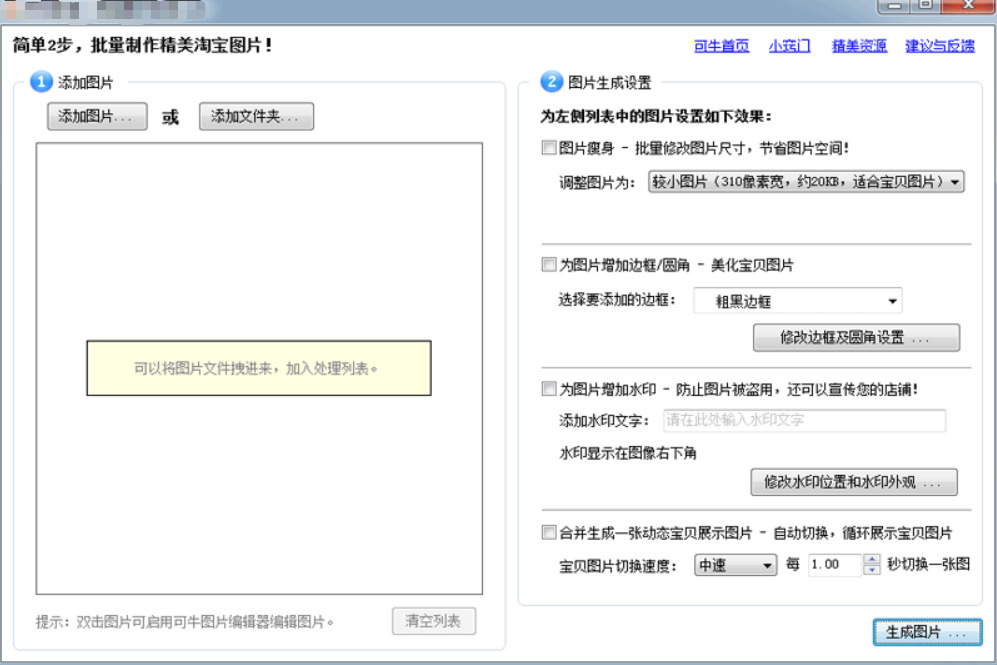The width and height of the screenshot is (997, 665).
Task: Open the 可牛首页 link
Action: (721, 46)
